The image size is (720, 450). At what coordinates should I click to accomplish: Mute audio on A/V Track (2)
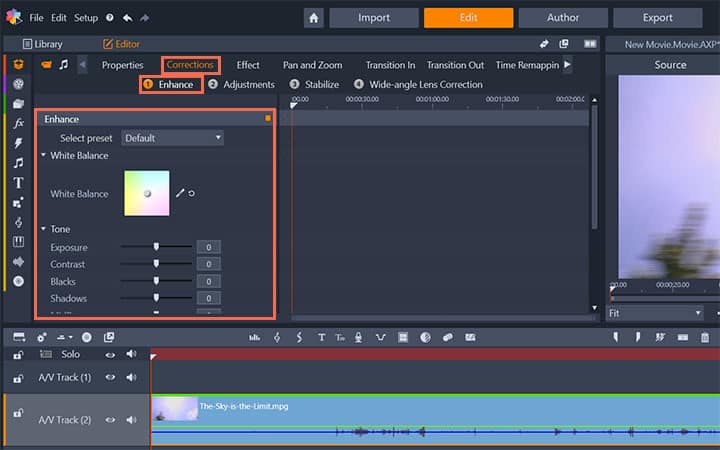point(131,420)
